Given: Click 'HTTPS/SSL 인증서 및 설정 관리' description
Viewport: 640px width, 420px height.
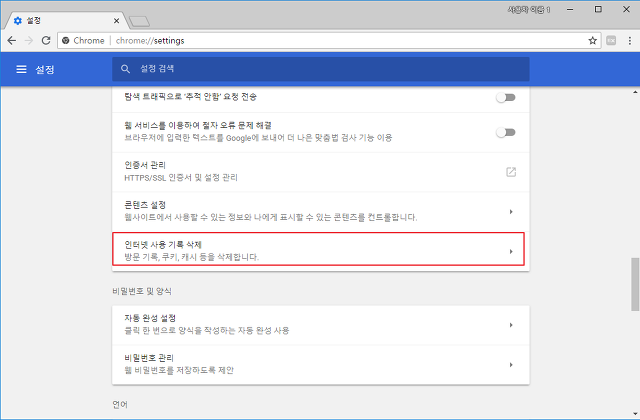Looking at the screenshot, I should [181, 178].
